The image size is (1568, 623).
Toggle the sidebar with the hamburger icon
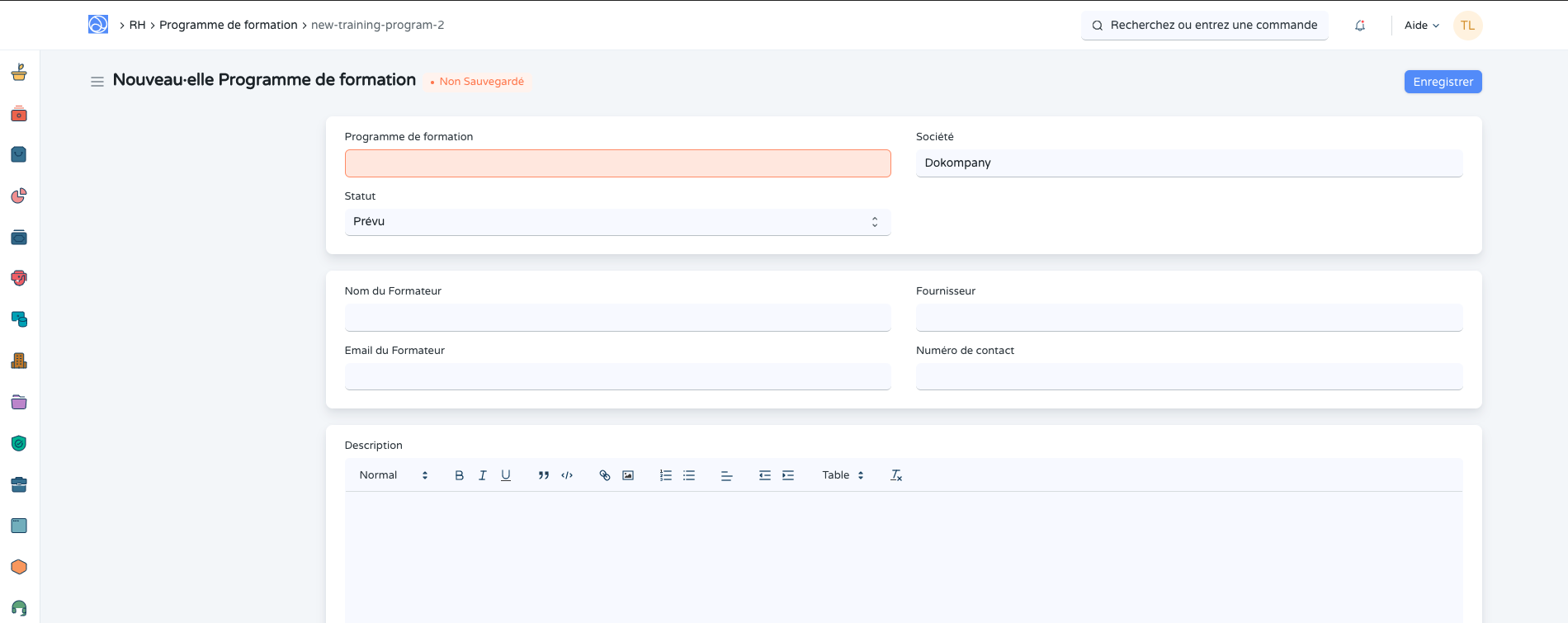pyautogui.click(x=97, y=82)
